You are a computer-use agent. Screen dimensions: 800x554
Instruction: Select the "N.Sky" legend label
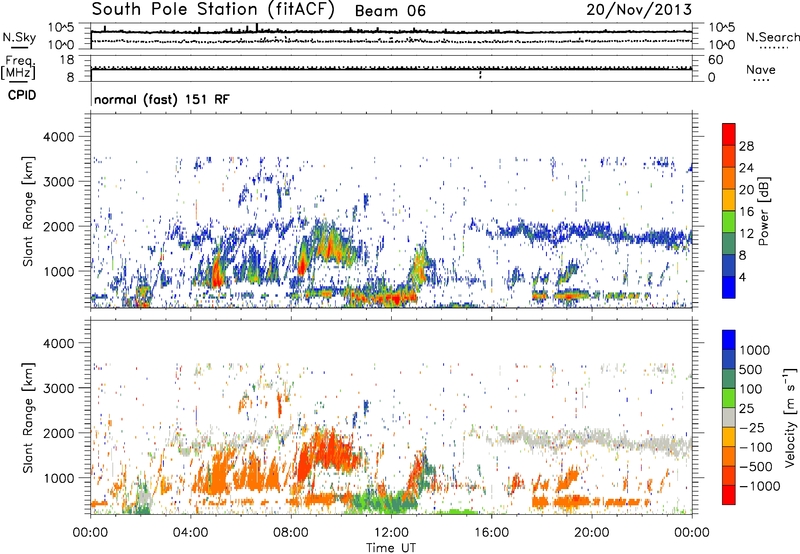[x=19, y=37]
